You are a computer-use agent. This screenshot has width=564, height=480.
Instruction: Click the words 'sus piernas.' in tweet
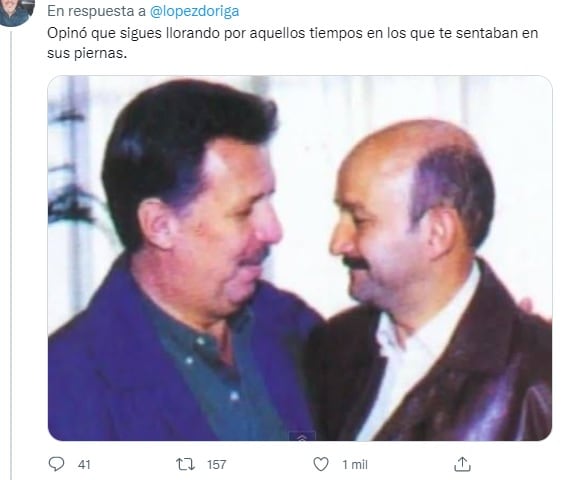(87, 53)
